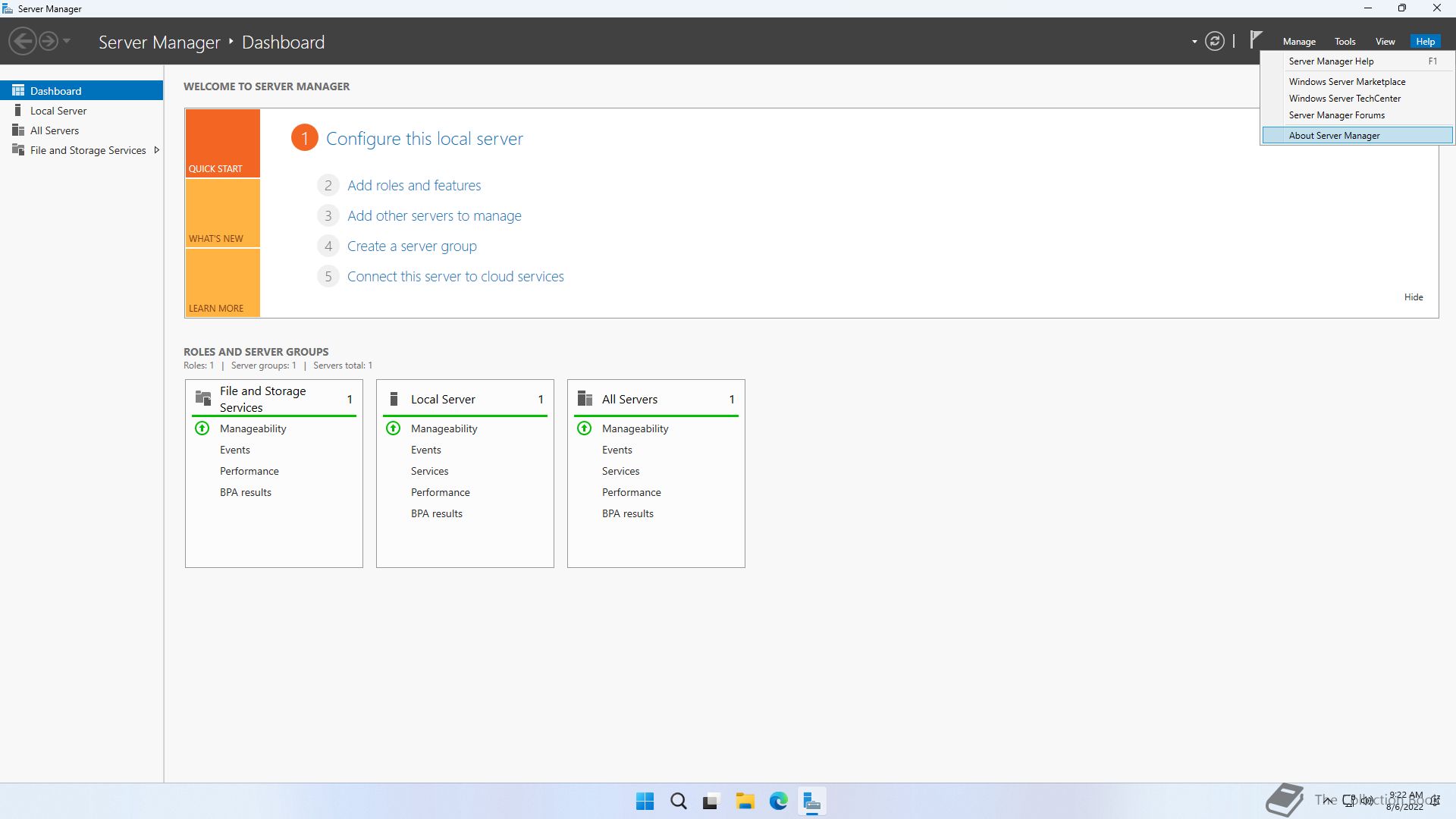Click the refresh dashboard icon
This screenshot has width=1456, height=819.
tap(1214, 41)
